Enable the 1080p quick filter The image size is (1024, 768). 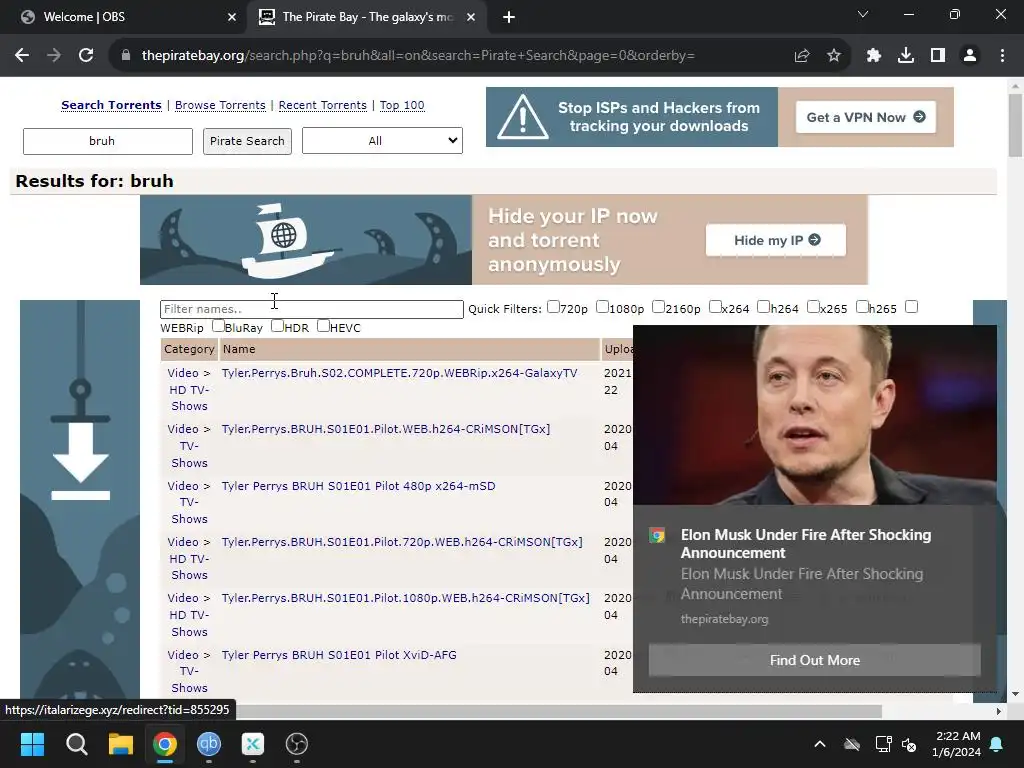pos(602,306)
